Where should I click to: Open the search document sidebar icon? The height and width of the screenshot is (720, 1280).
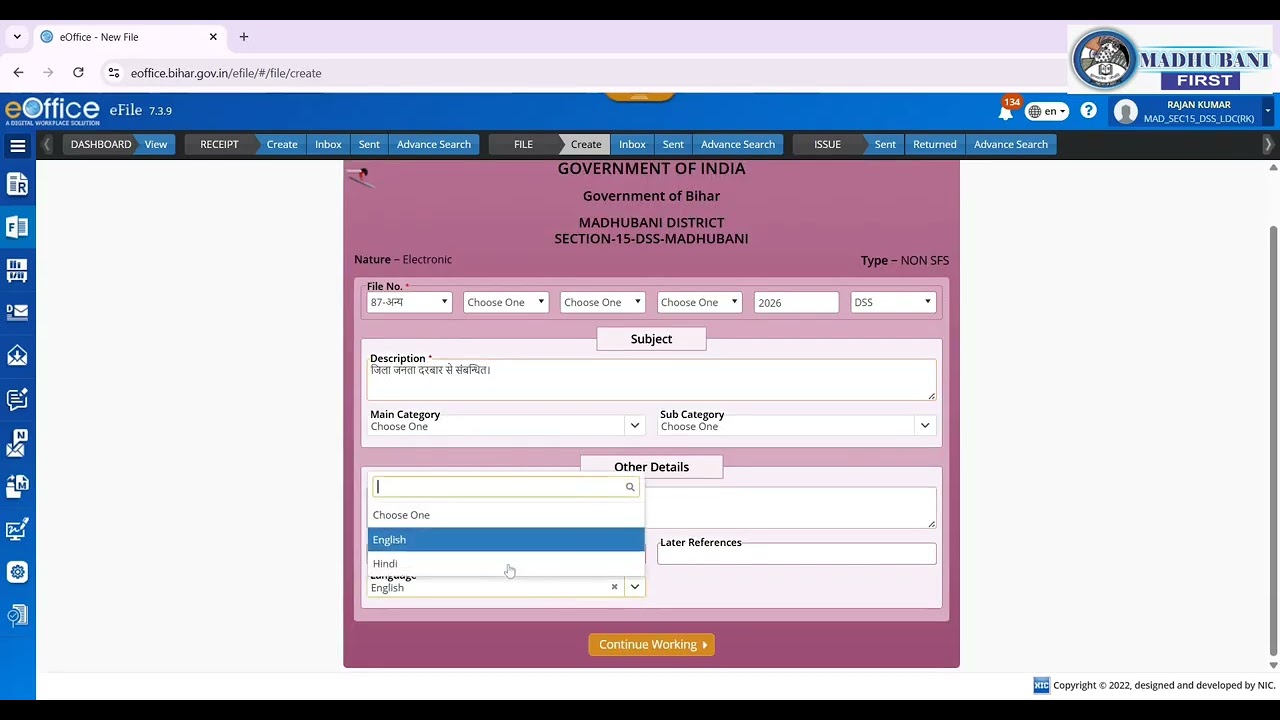(17, 615)
